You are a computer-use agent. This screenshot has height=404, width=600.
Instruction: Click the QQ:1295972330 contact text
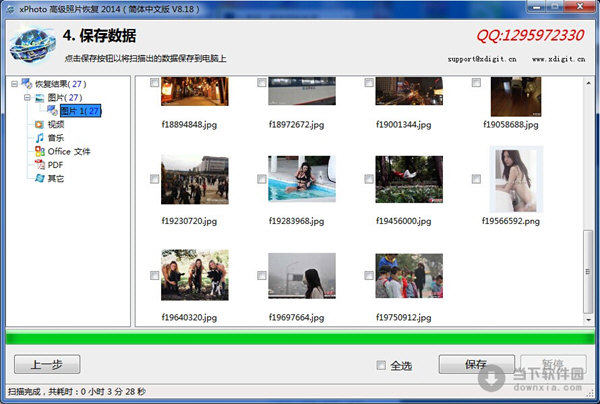pos(530,36)
